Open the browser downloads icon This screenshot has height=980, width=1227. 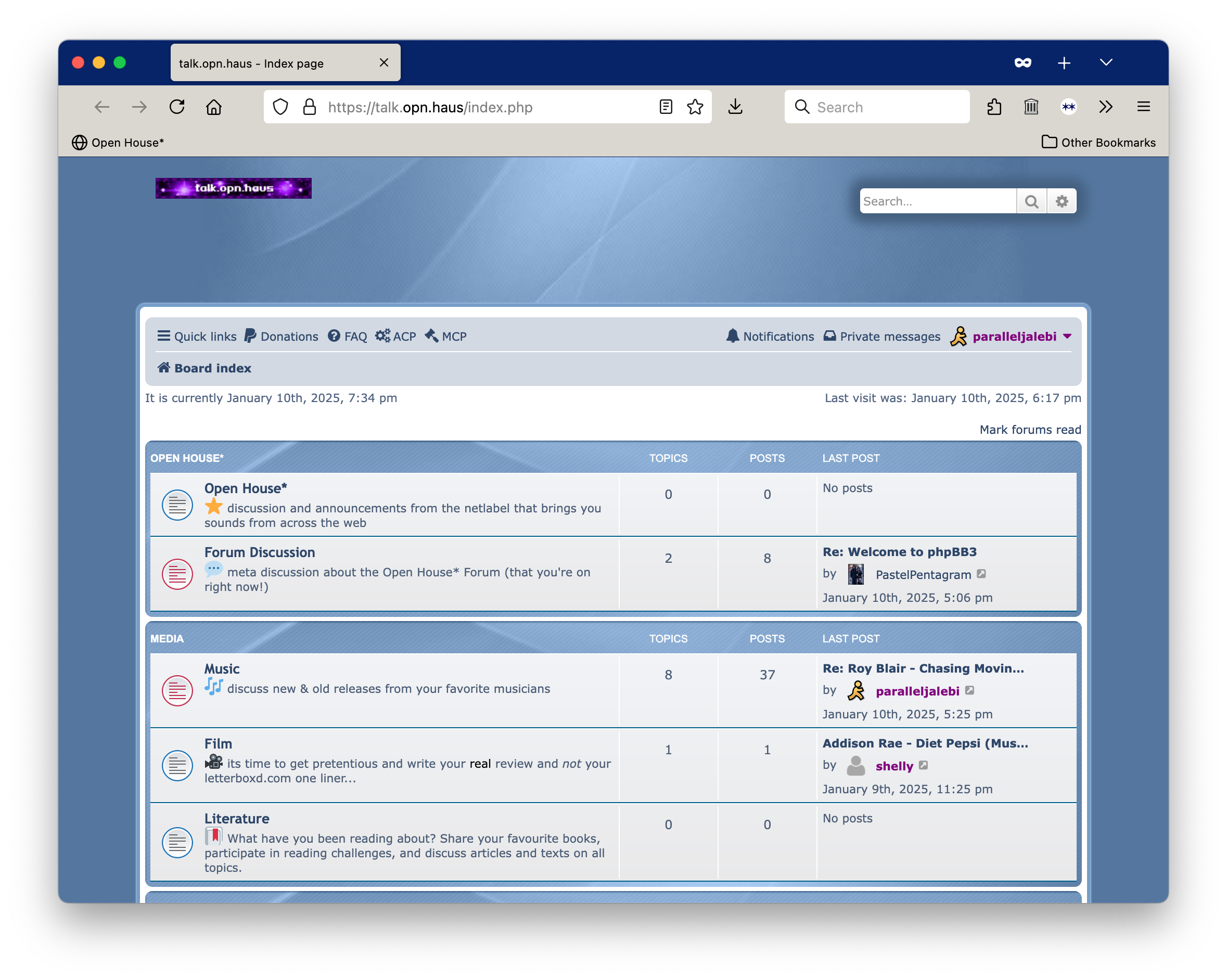pyautogui.click(x=735, y=107)
